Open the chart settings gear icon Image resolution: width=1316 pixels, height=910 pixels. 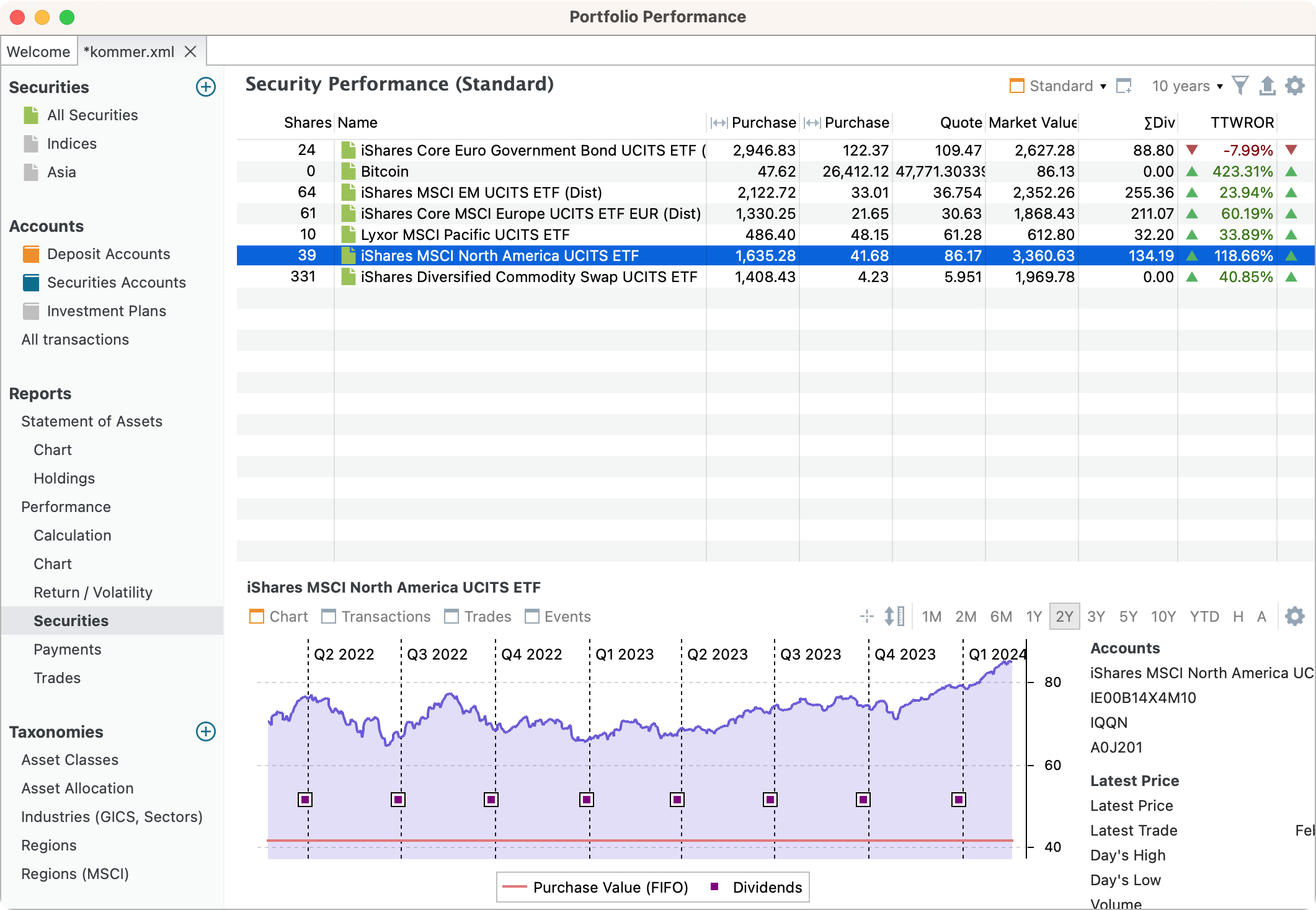pos(1295,616)
